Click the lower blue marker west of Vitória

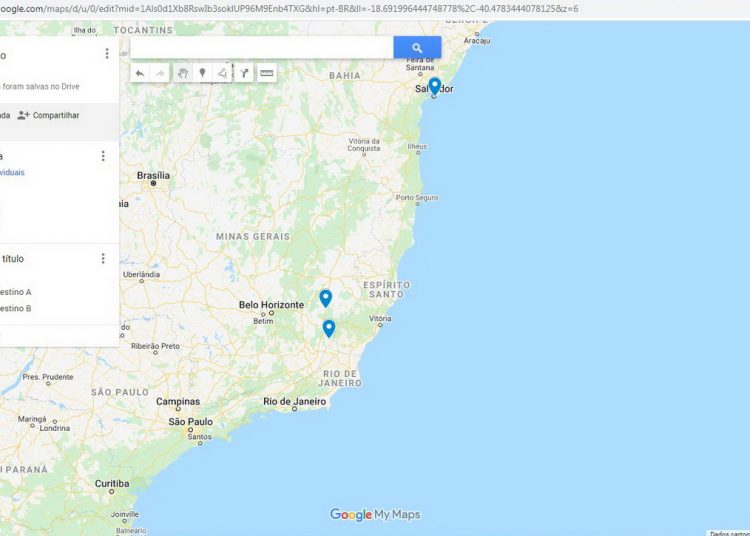[329, 328]
